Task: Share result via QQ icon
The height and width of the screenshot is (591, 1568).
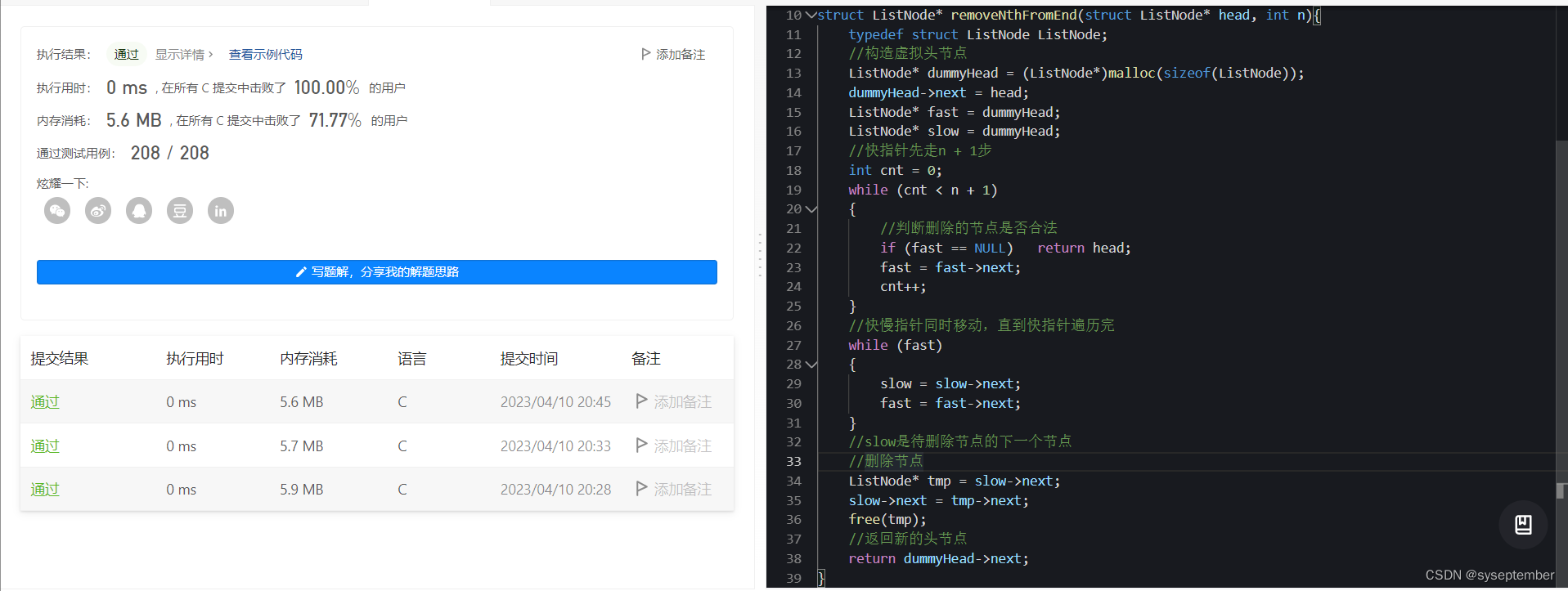Action: [x=139, y=211]
